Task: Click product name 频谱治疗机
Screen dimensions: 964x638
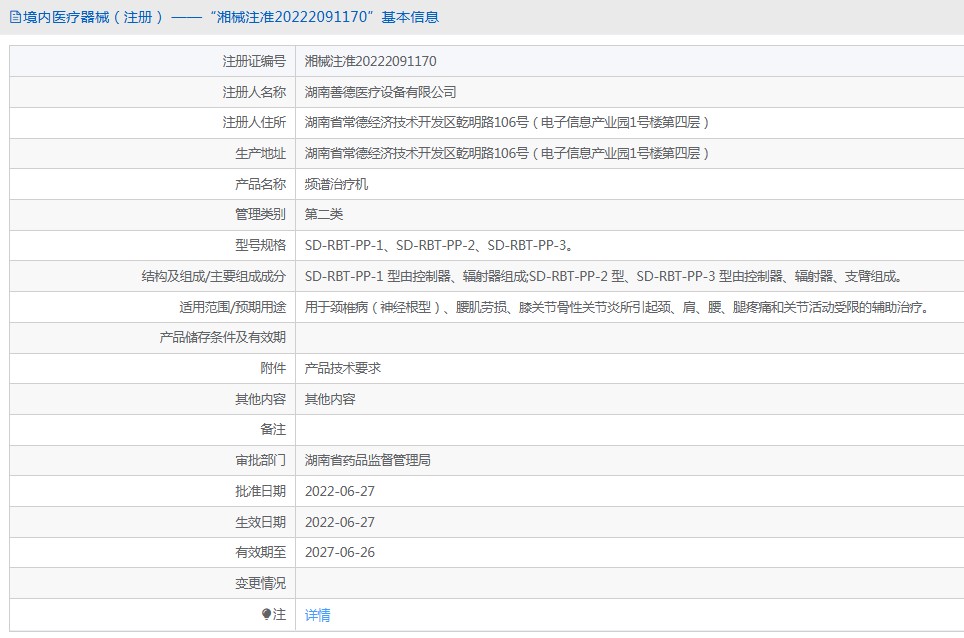Action: coord(336,184)
